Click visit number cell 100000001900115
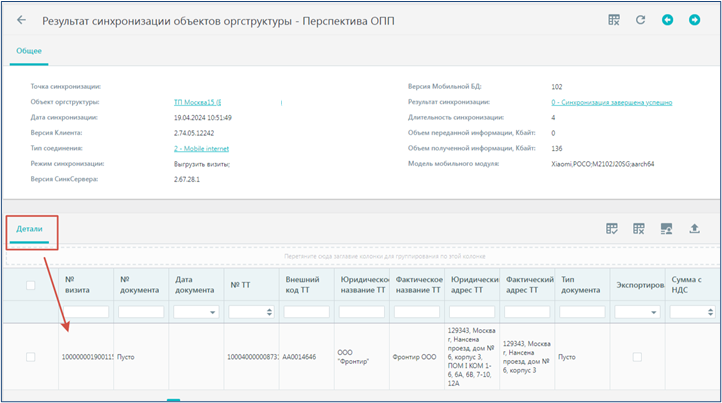Image resolution: width=722 pixels, height=403 pixels. click(x=87, y=357)
